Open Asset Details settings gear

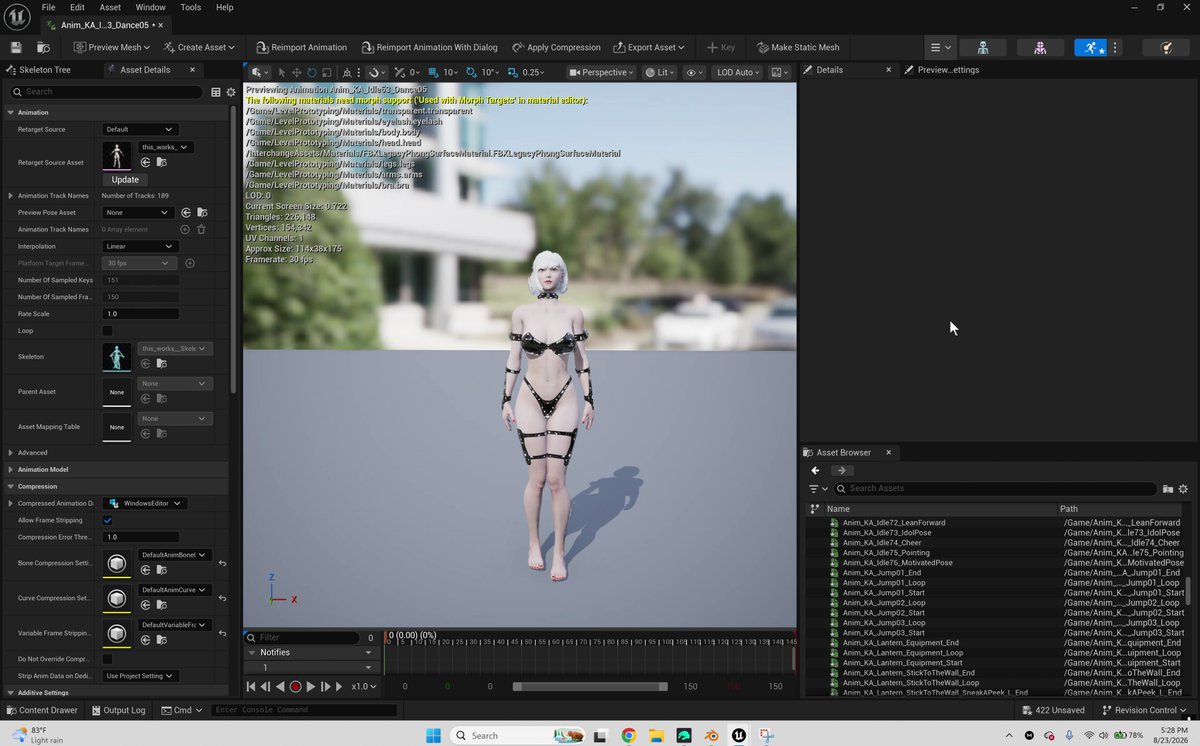231,92
